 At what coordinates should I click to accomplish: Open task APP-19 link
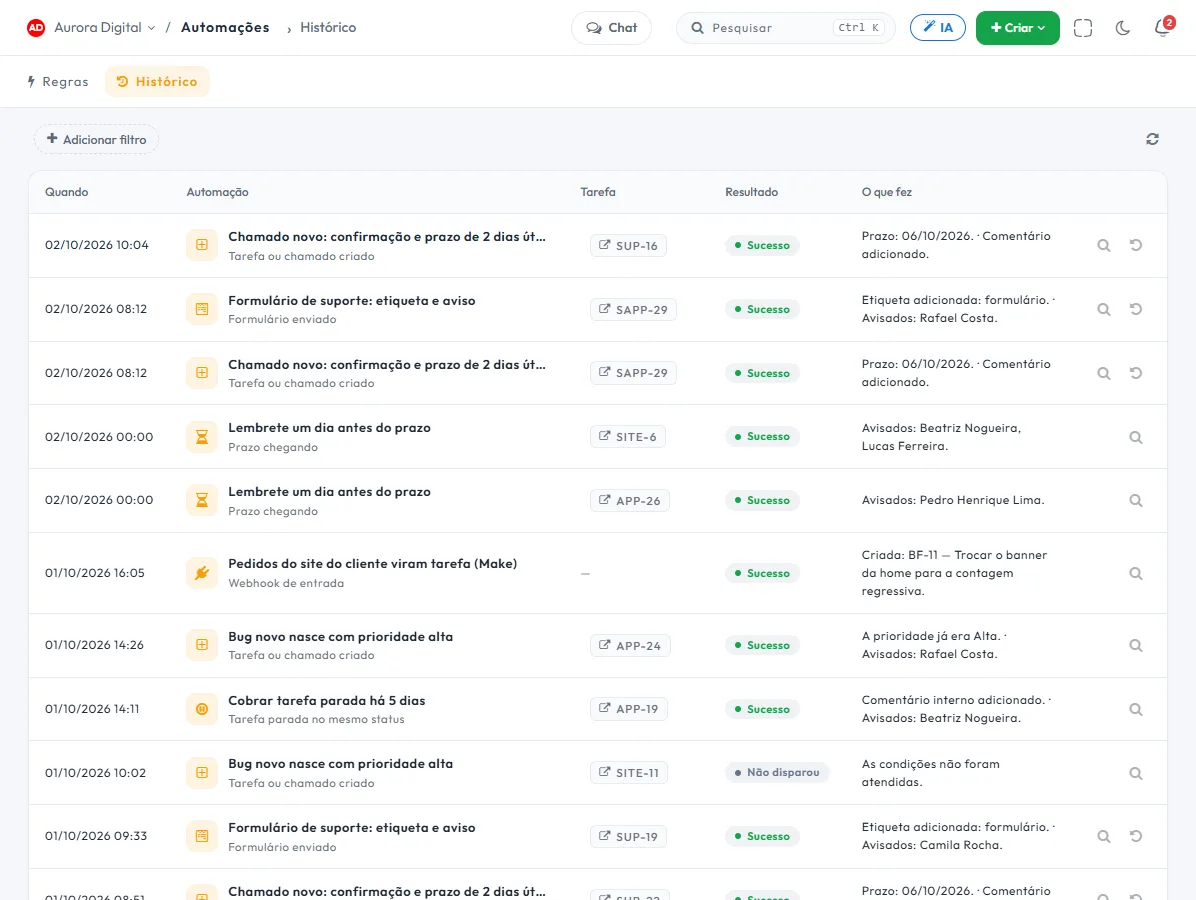pos(629,709)
